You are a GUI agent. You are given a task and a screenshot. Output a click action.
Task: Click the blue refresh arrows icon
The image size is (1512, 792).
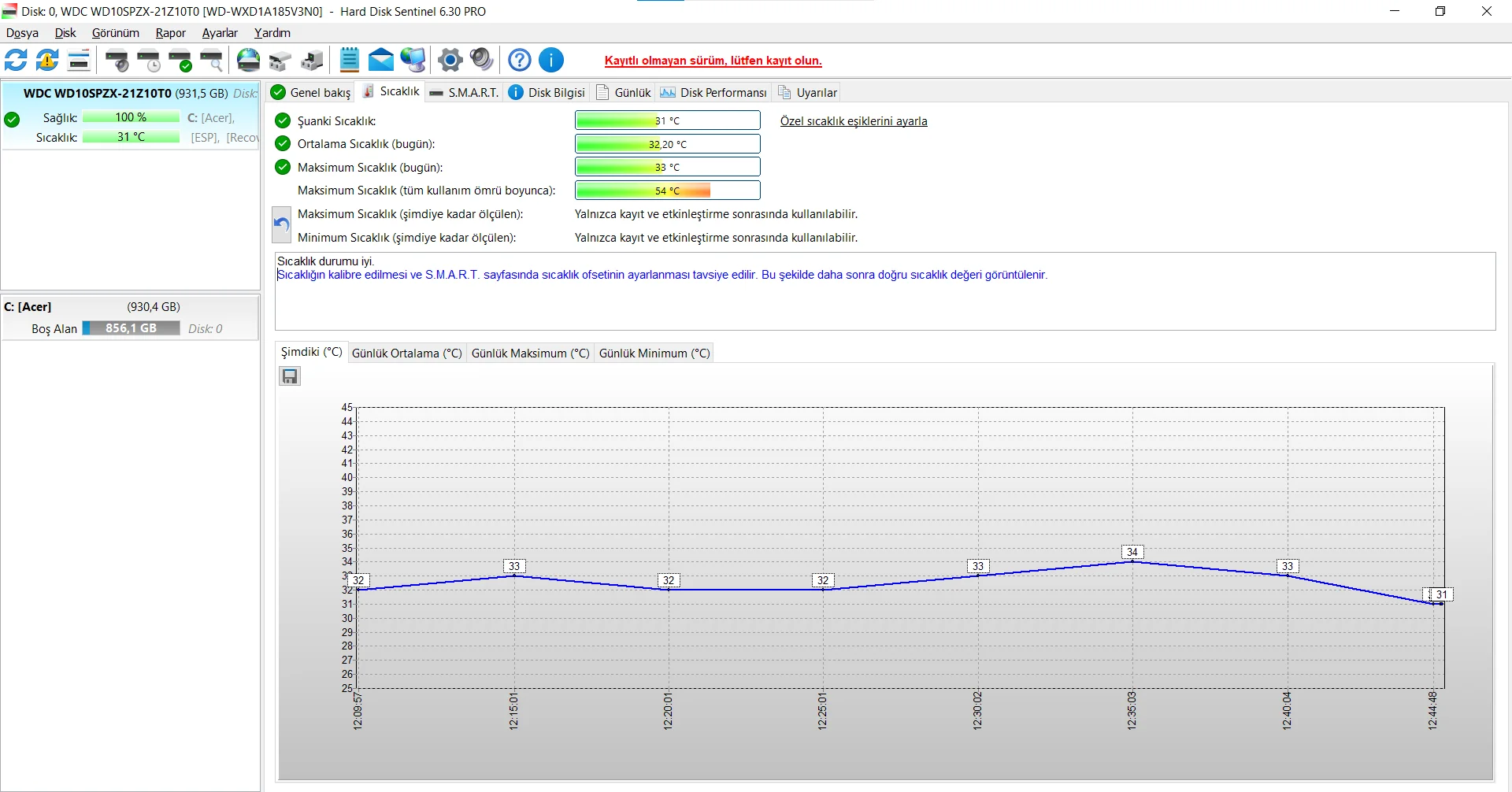[16, 60]
